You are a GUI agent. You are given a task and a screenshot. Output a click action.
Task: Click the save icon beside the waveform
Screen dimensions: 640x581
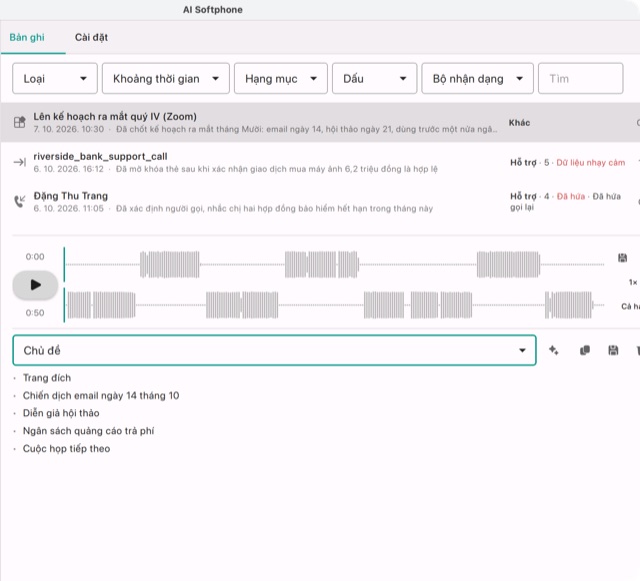click(622, 258)
